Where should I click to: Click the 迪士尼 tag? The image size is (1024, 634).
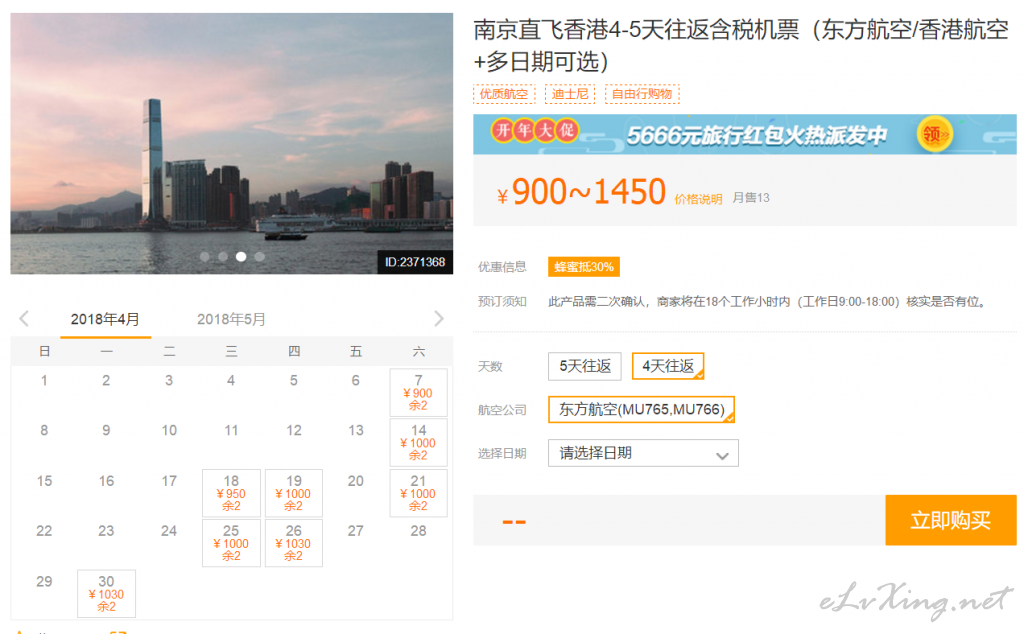pyautogui.click(x=570, y=94)
